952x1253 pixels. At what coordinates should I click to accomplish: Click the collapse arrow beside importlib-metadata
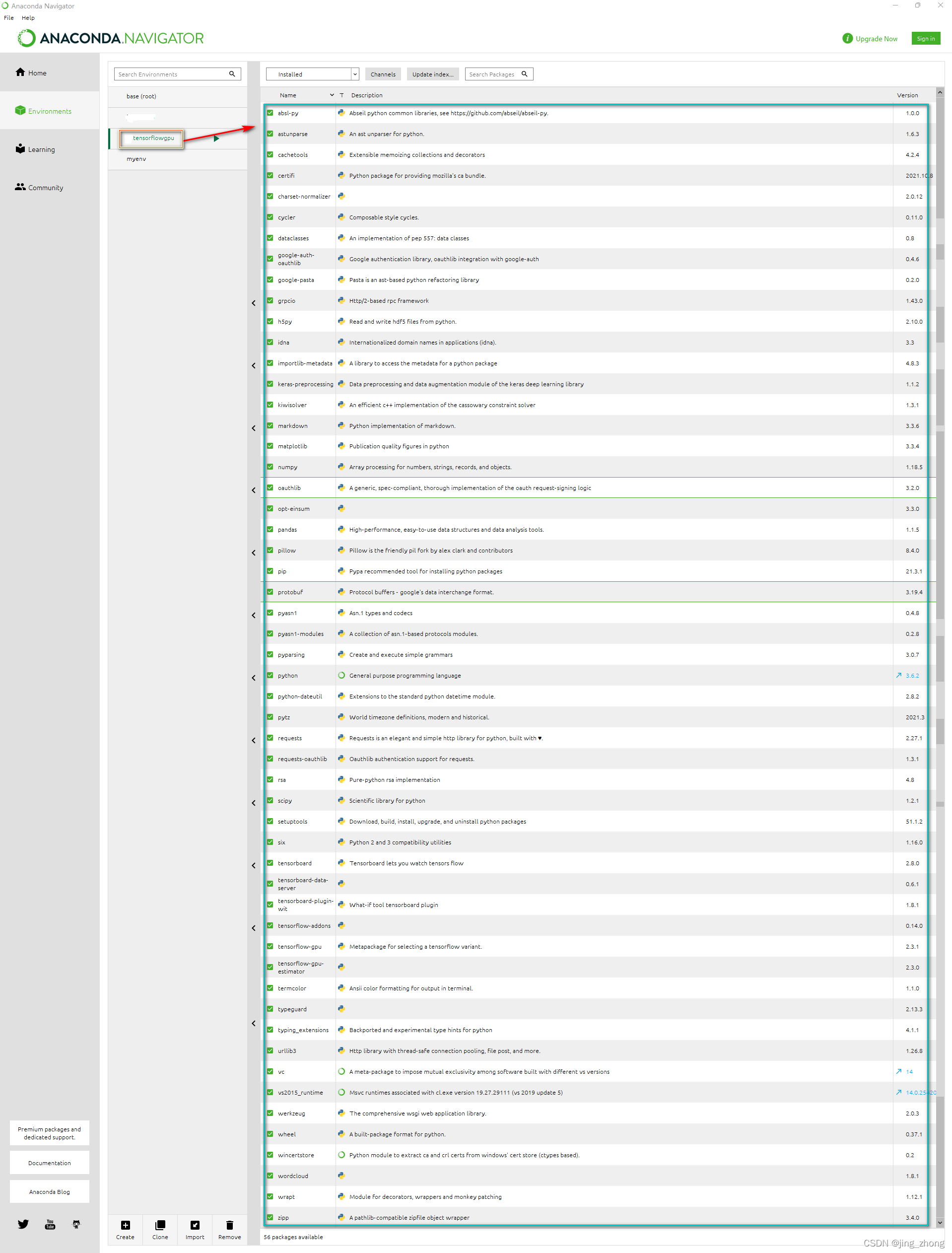click(253, 365)
